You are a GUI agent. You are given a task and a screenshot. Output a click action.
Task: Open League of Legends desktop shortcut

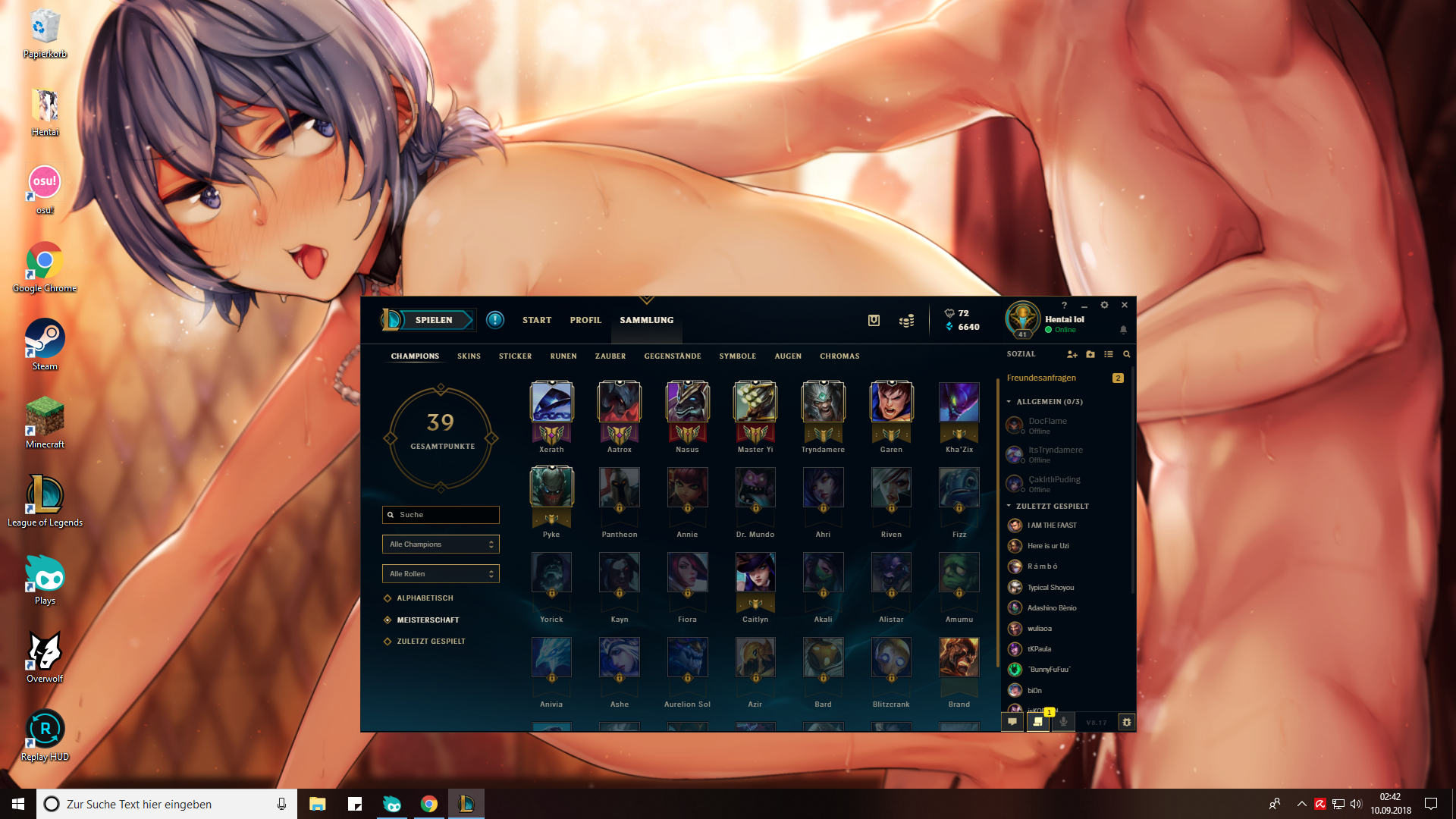click(x=45, y=500)
